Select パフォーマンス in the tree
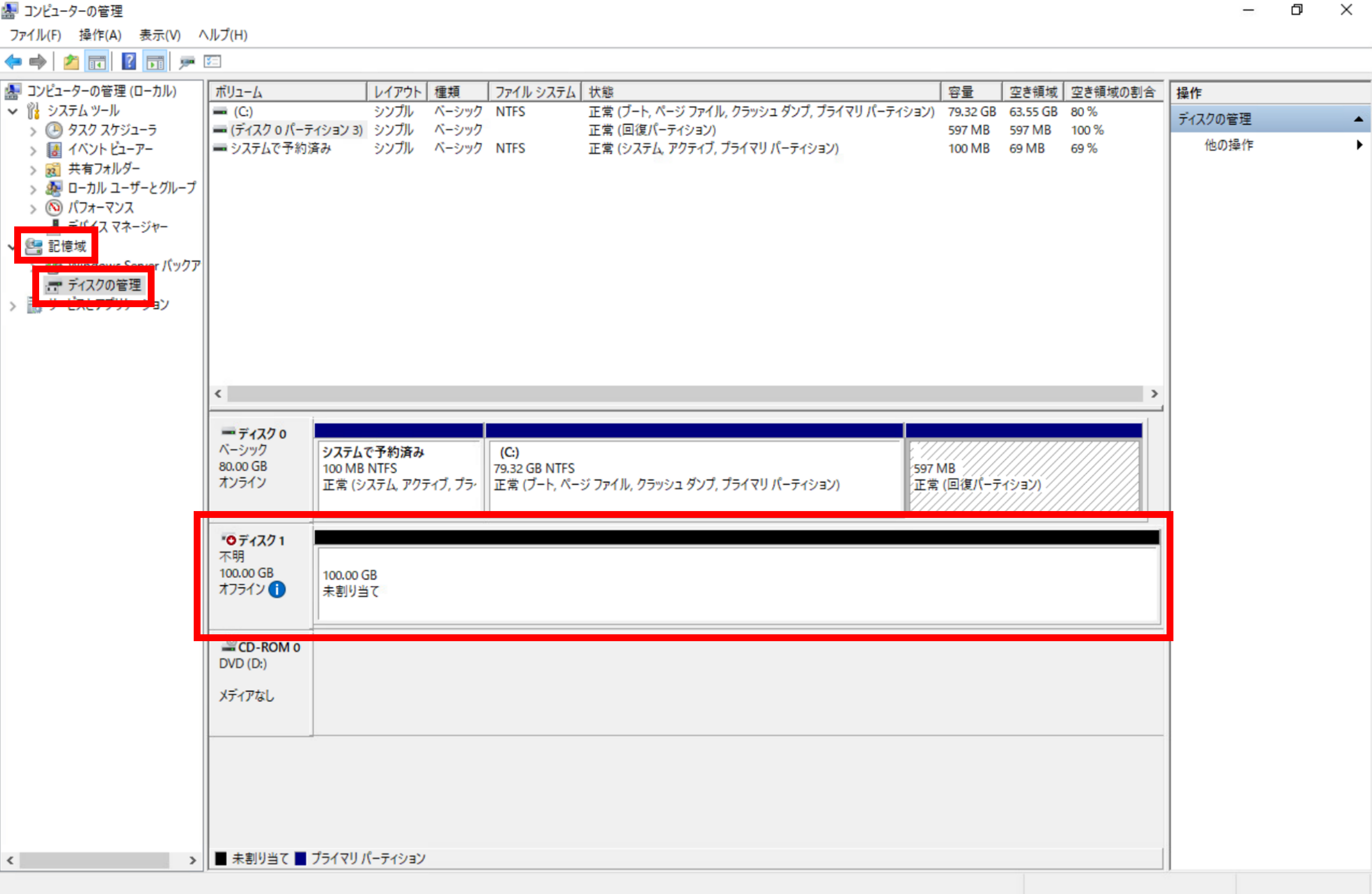The height and width of the screenshot is (894, 1372). [x=100, y=207]
